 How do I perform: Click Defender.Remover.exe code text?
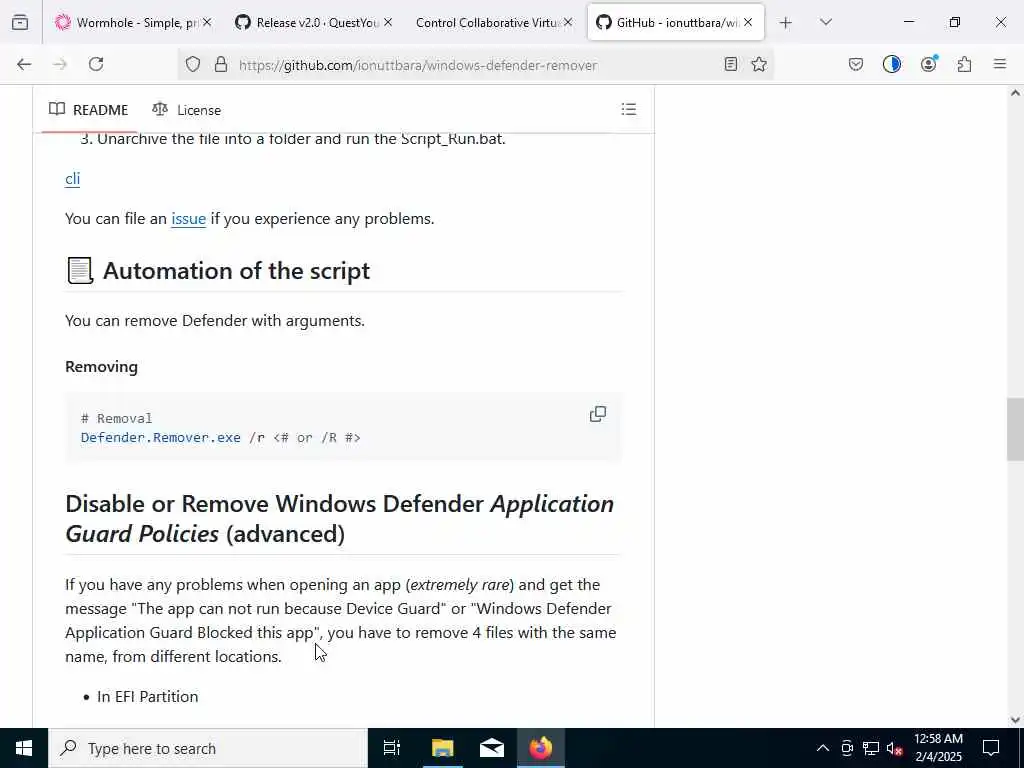point(161,438)
